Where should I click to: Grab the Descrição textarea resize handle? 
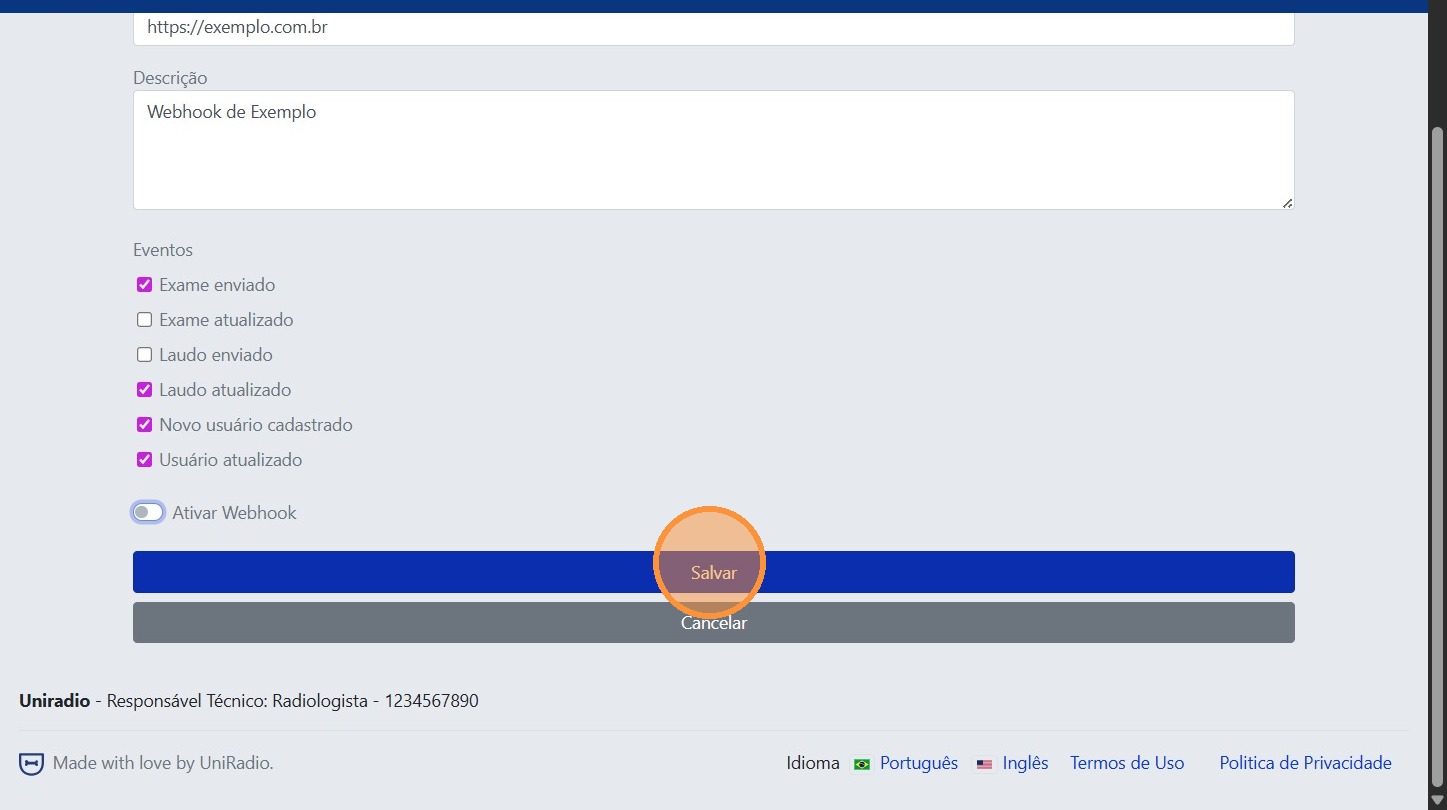point(1287,203)
